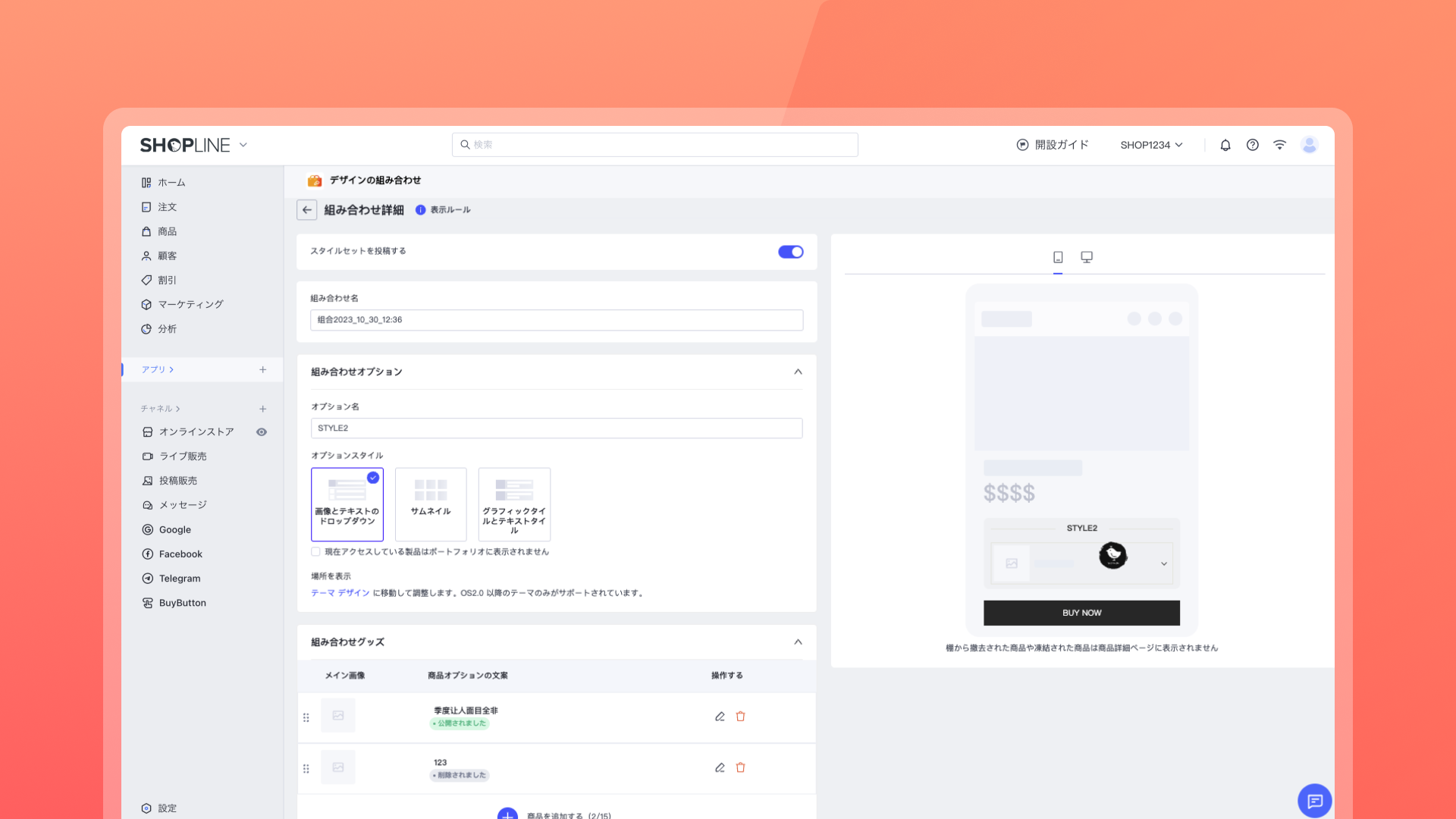The image size is (1456, 819).
Task: Follow the テーマ デザイン link
Action: [x=340, y=593]
